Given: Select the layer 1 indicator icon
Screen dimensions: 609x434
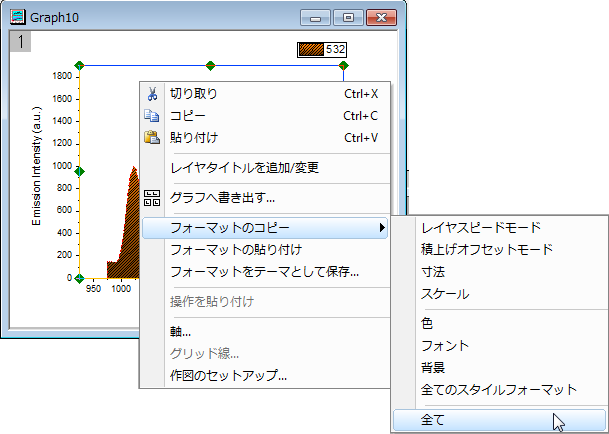Looking at the screenshot, I should [x=20, y=41].
